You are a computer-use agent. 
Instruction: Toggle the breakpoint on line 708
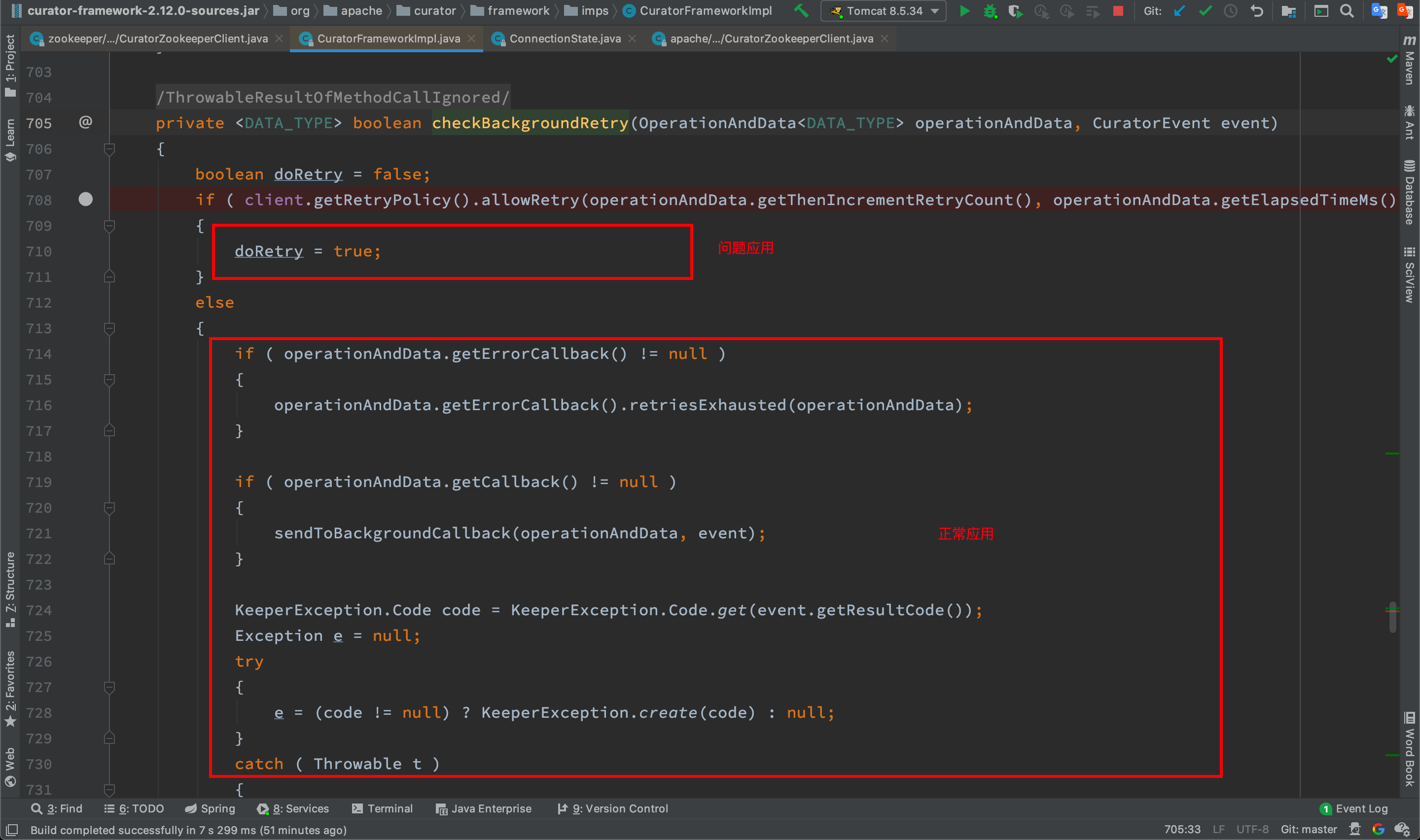click(85, 199)
